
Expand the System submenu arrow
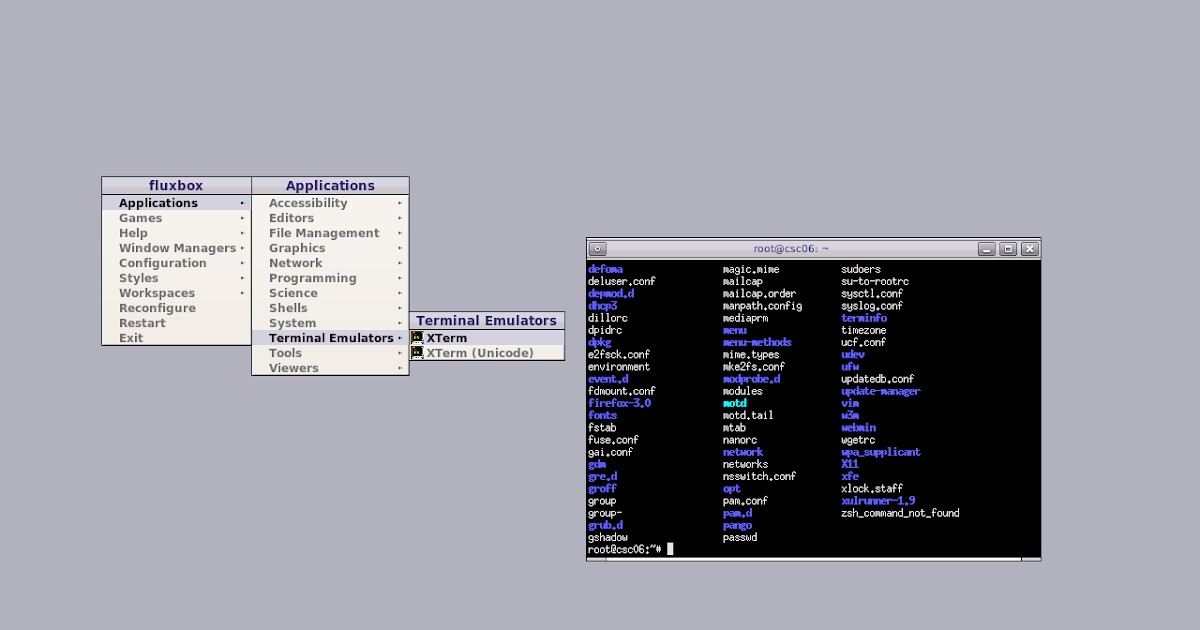pyautogui.click(x=400, y=323)
